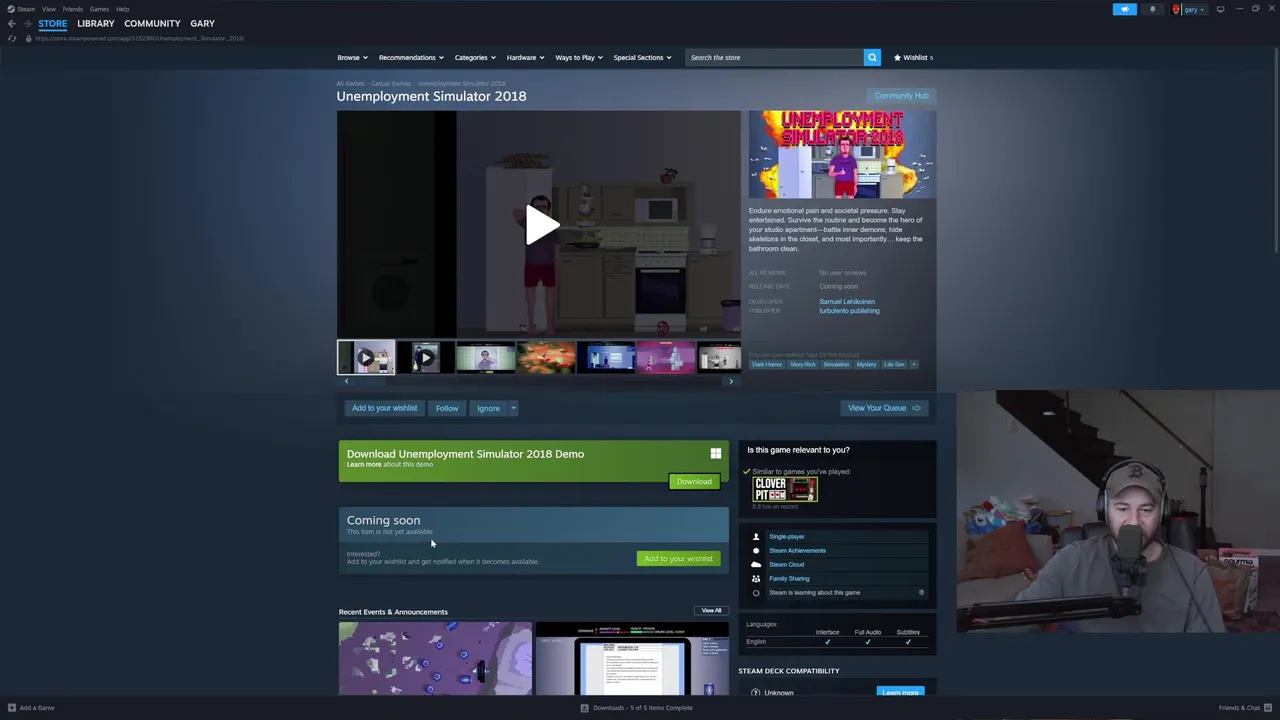Click the Story Rich tag
This screenshot has height=720, width=1280.
click(802, 364)
